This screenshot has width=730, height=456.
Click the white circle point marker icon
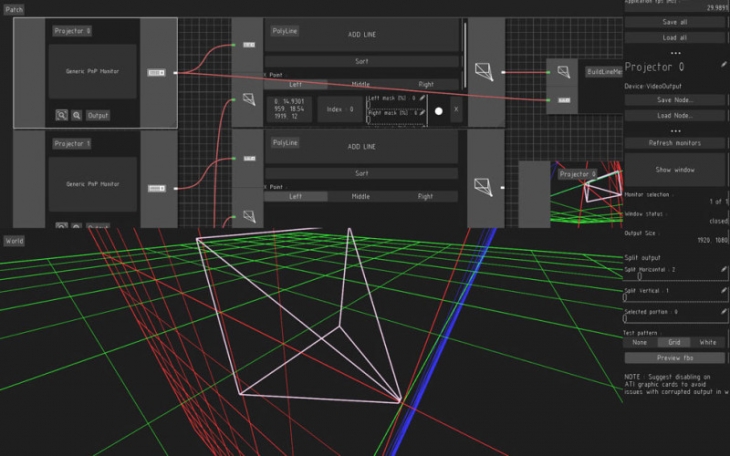438,110
